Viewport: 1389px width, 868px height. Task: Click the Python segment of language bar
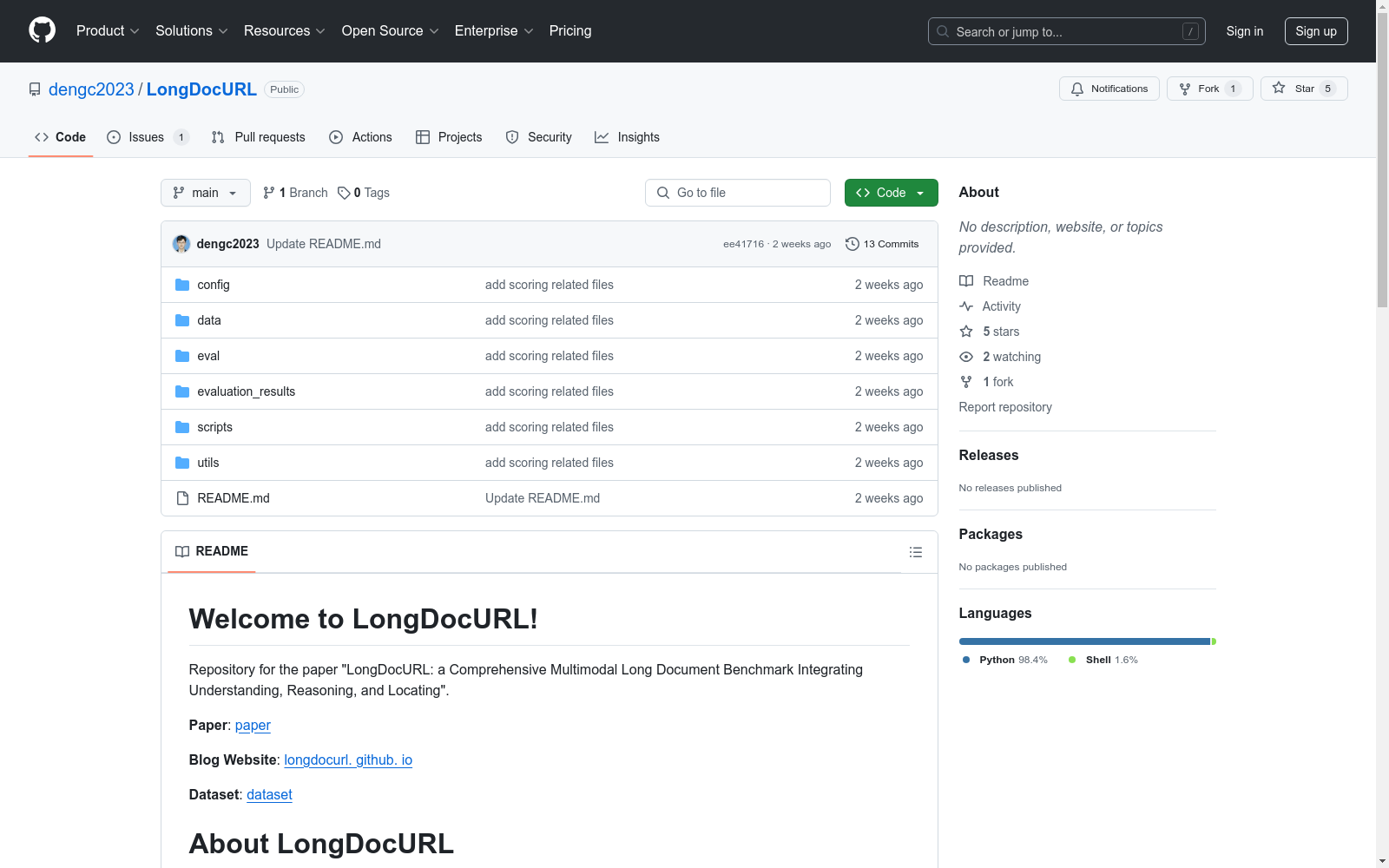pos(1084,641)
